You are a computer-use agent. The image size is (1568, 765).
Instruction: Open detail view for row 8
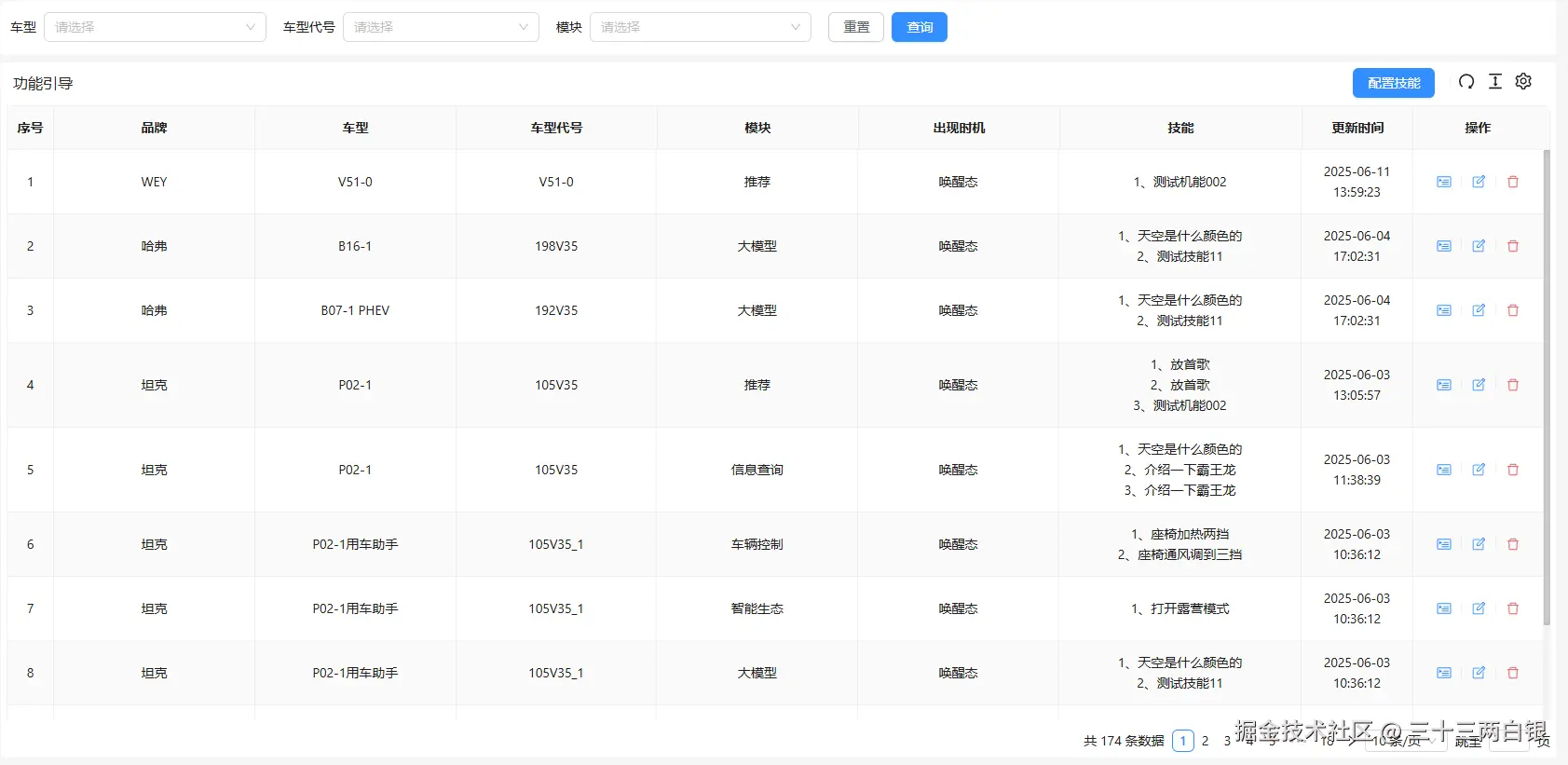1443,673
